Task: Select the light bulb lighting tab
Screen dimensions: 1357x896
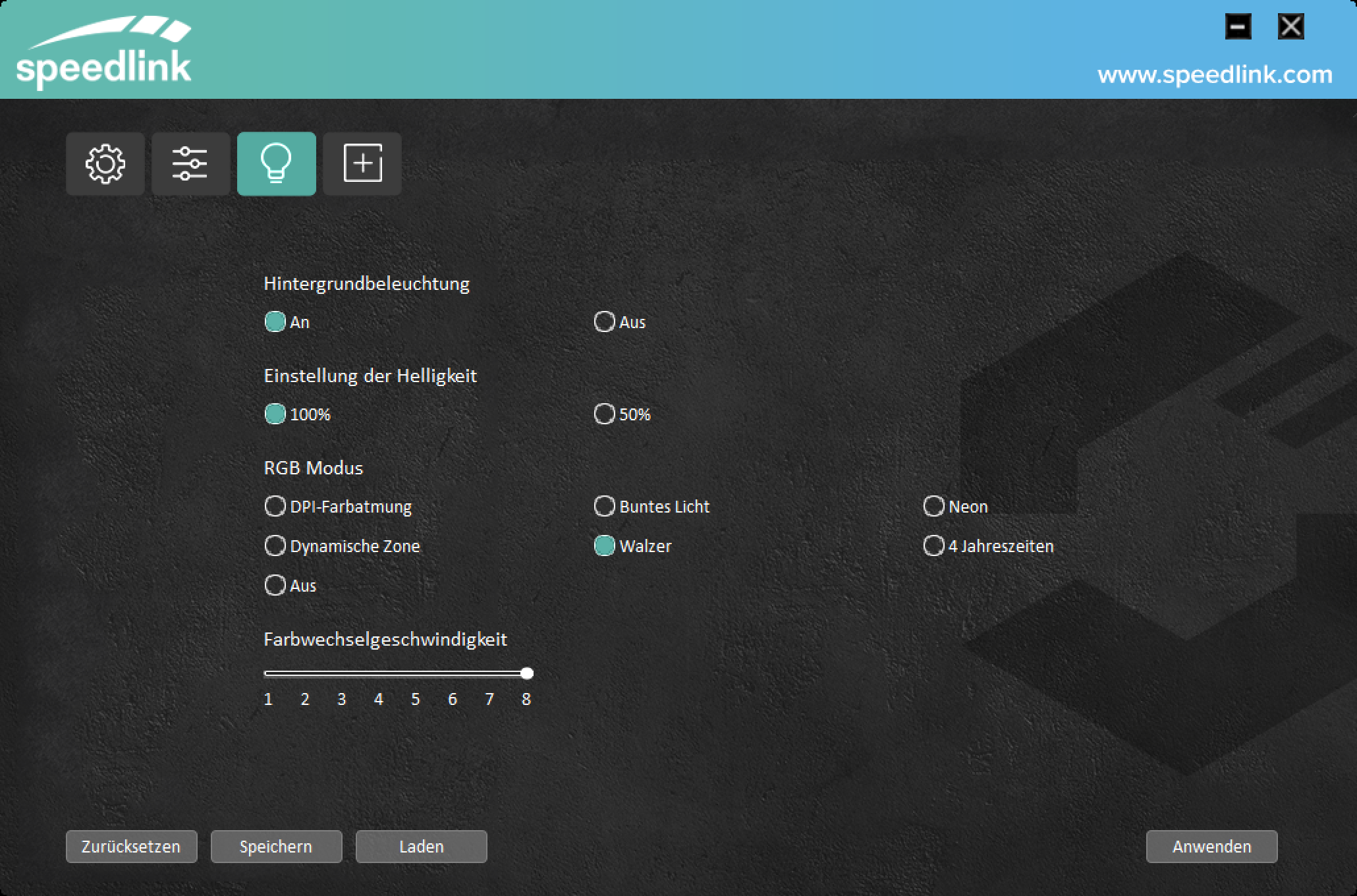Action: [x=276, y=163]
